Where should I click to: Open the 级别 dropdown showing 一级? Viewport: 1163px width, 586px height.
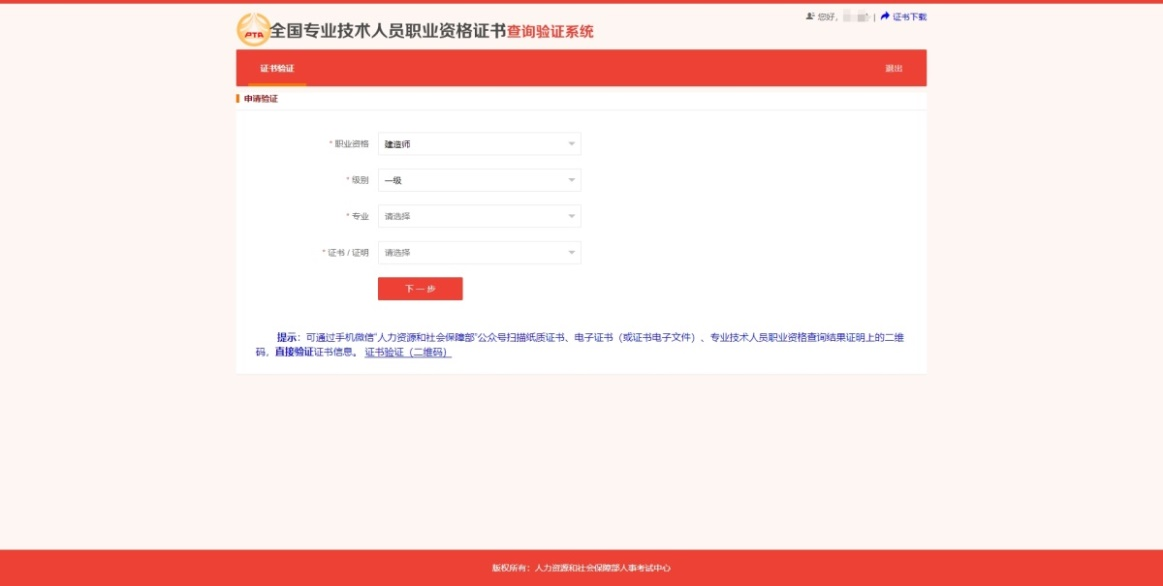tap(479, 181)
